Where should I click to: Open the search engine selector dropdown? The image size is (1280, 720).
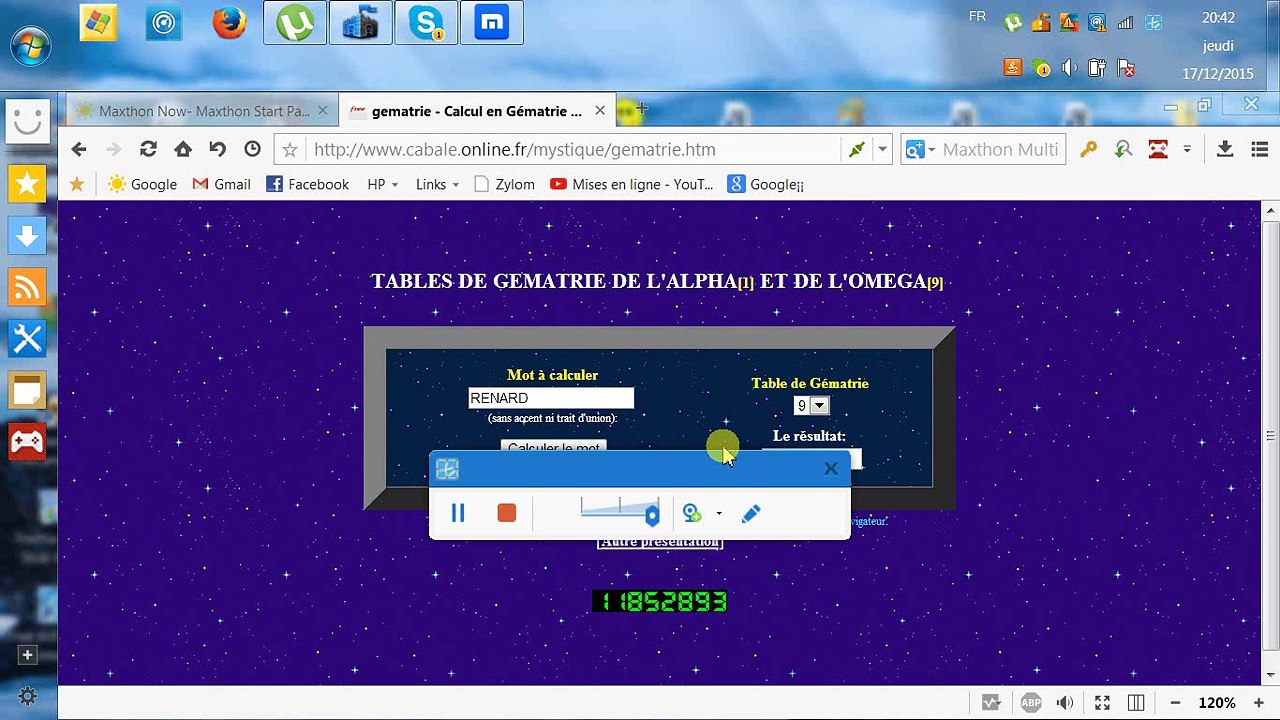(x=920, y=149)
